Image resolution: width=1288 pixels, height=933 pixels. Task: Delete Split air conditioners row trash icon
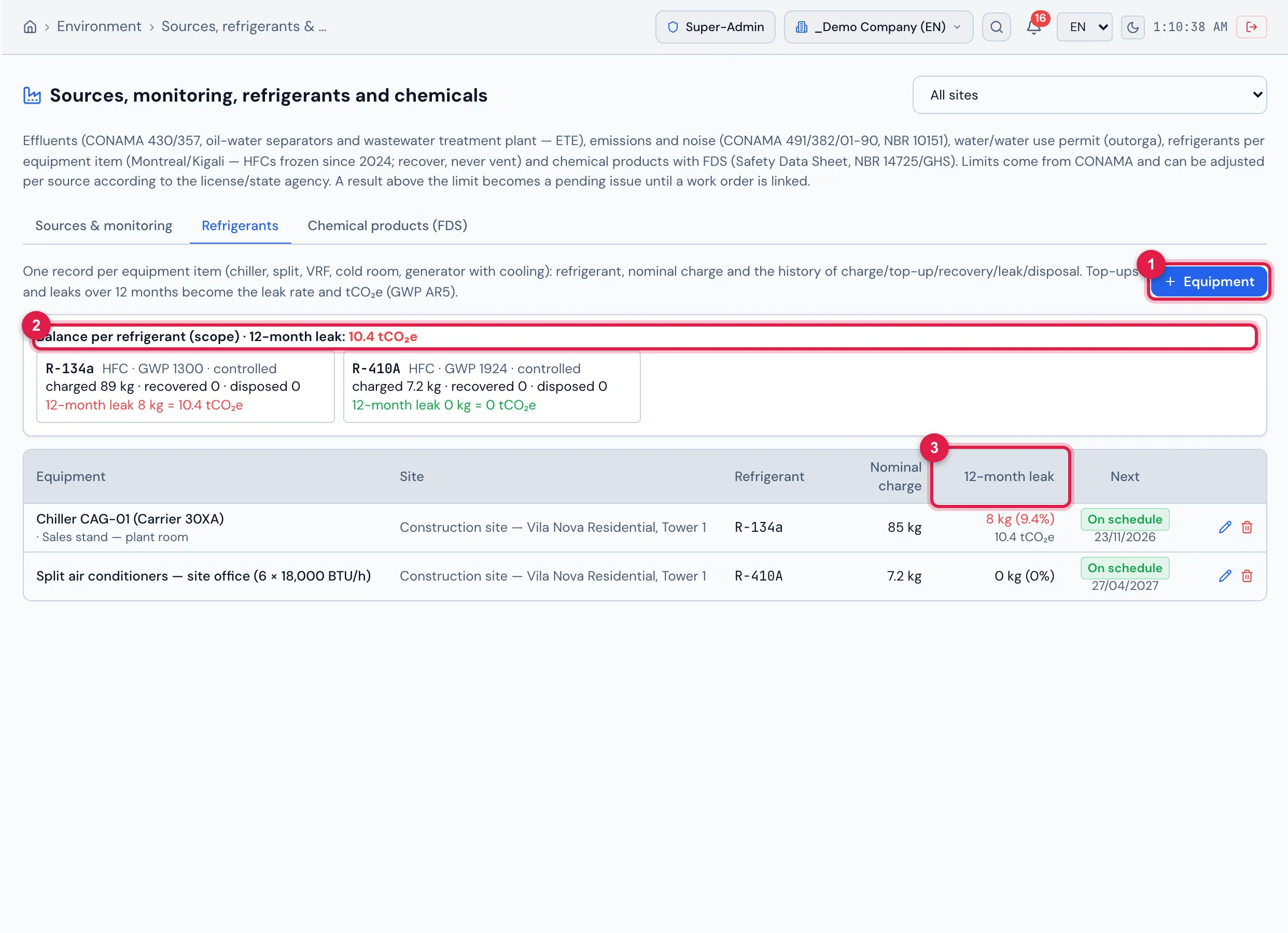(x=1247, y=576)
